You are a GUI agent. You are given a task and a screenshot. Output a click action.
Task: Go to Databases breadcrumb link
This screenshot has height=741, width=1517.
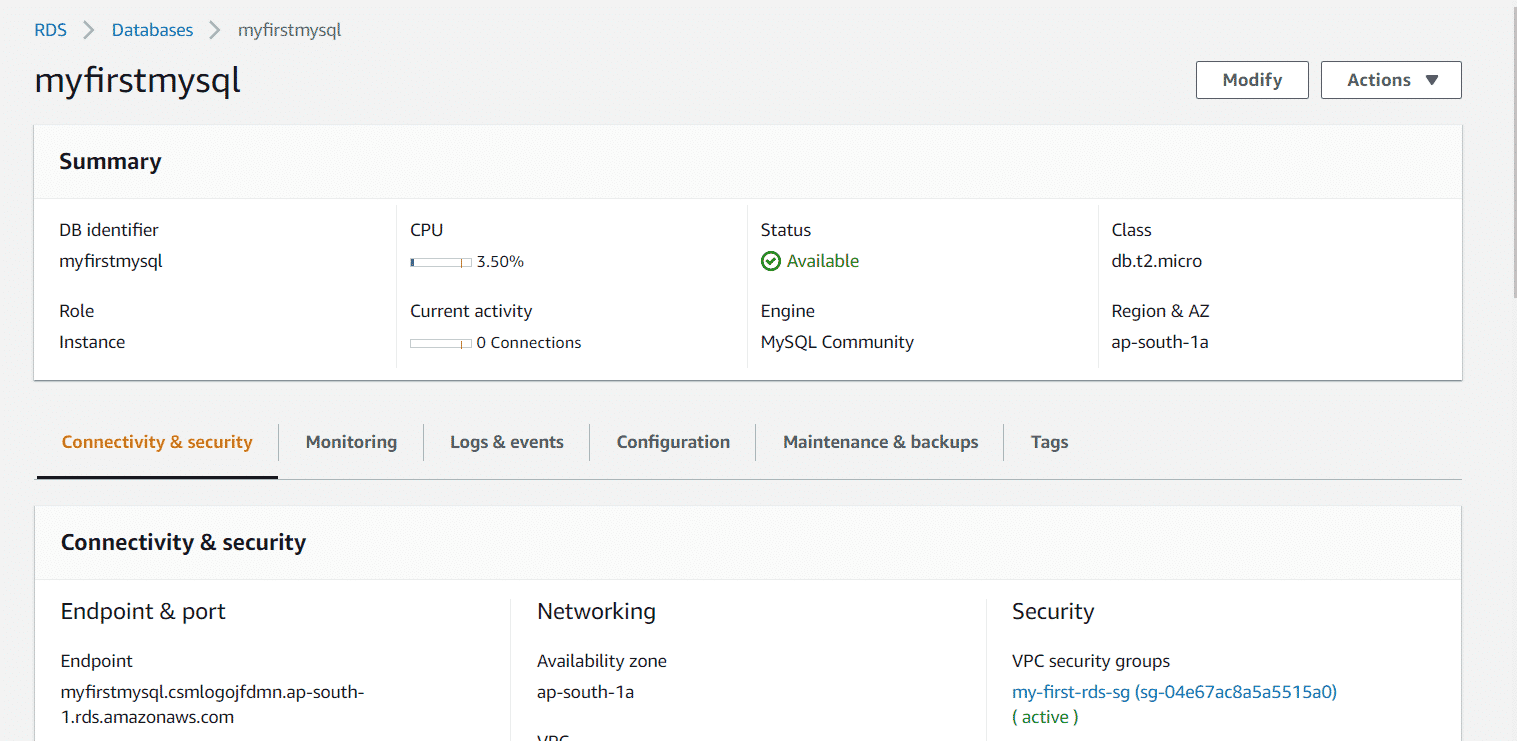[x=152, y=30]
